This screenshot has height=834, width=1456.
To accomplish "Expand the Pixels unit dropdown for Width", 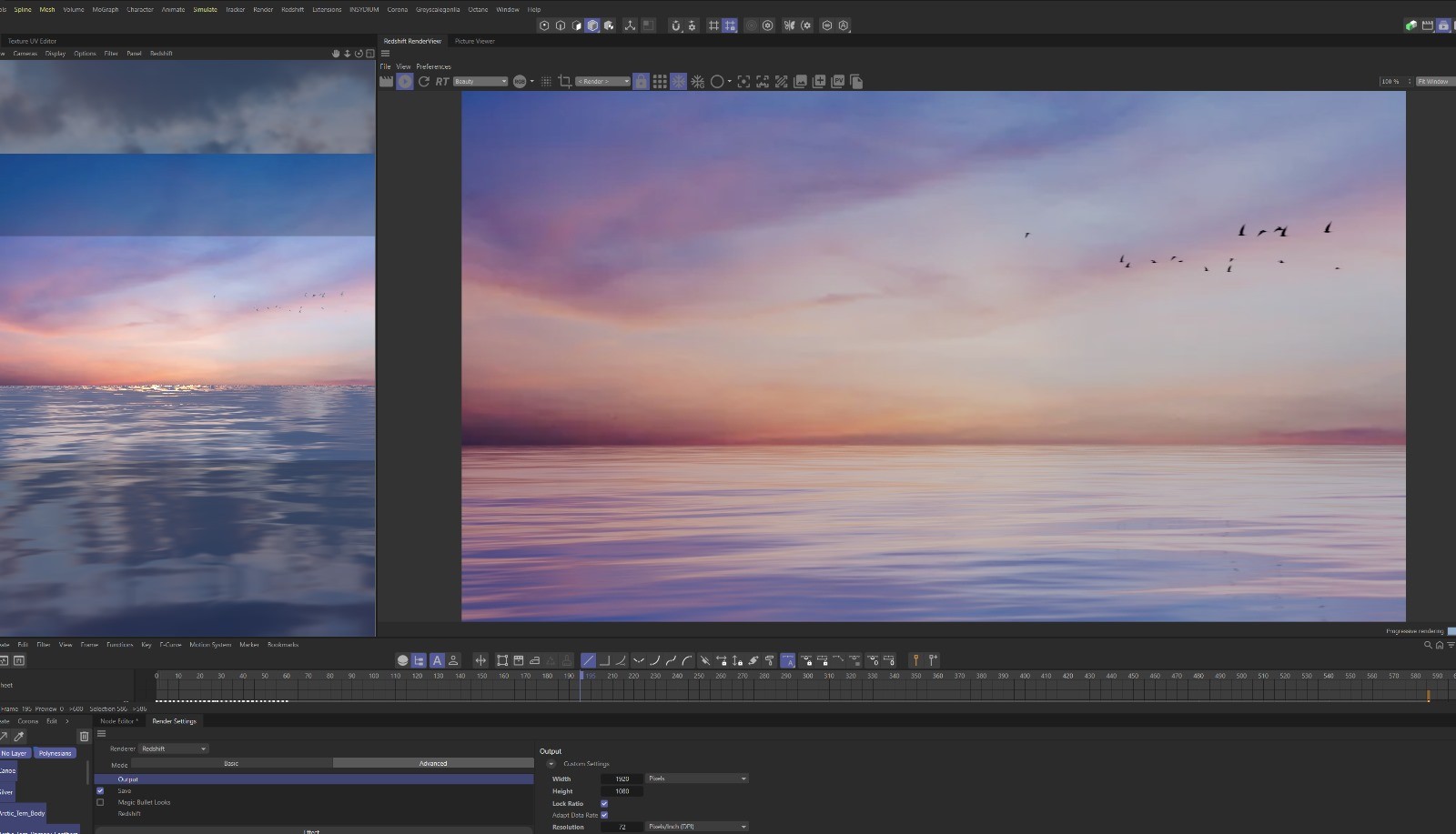I will pyautogui.click(x=697, y=779).
